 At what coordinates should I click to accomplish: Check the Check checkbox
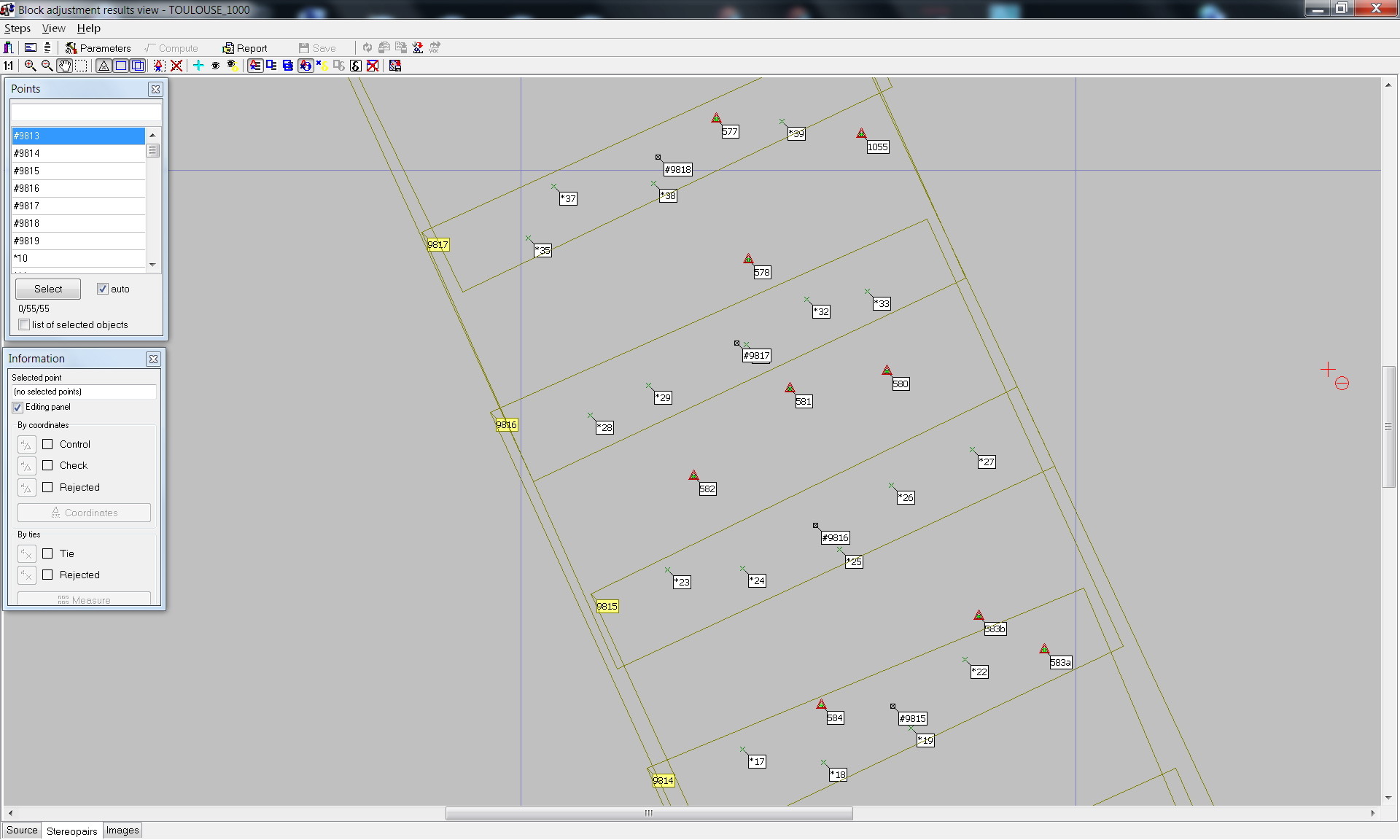[47, 465]
